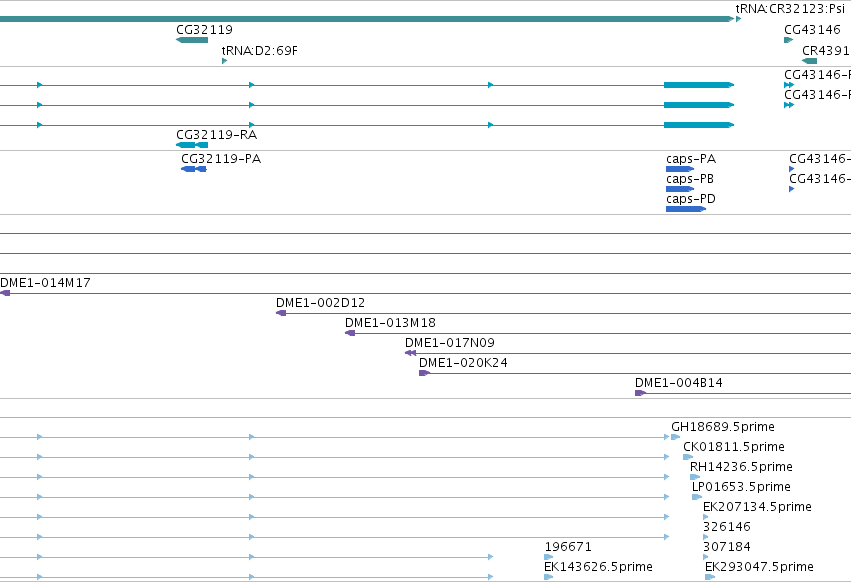
Task: Select the DME1-004B14 clone arrowhead
Action: [x=640, y=393]
